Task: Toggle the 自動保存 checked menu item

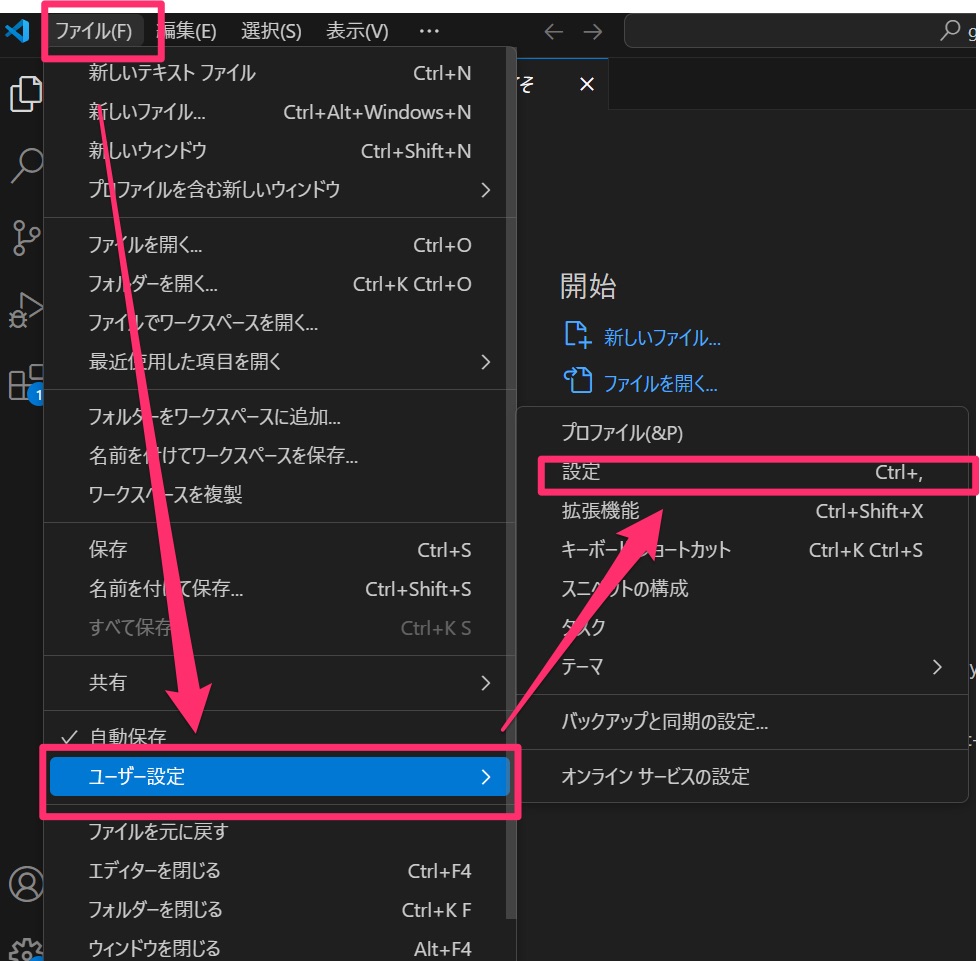Action: 127,737
